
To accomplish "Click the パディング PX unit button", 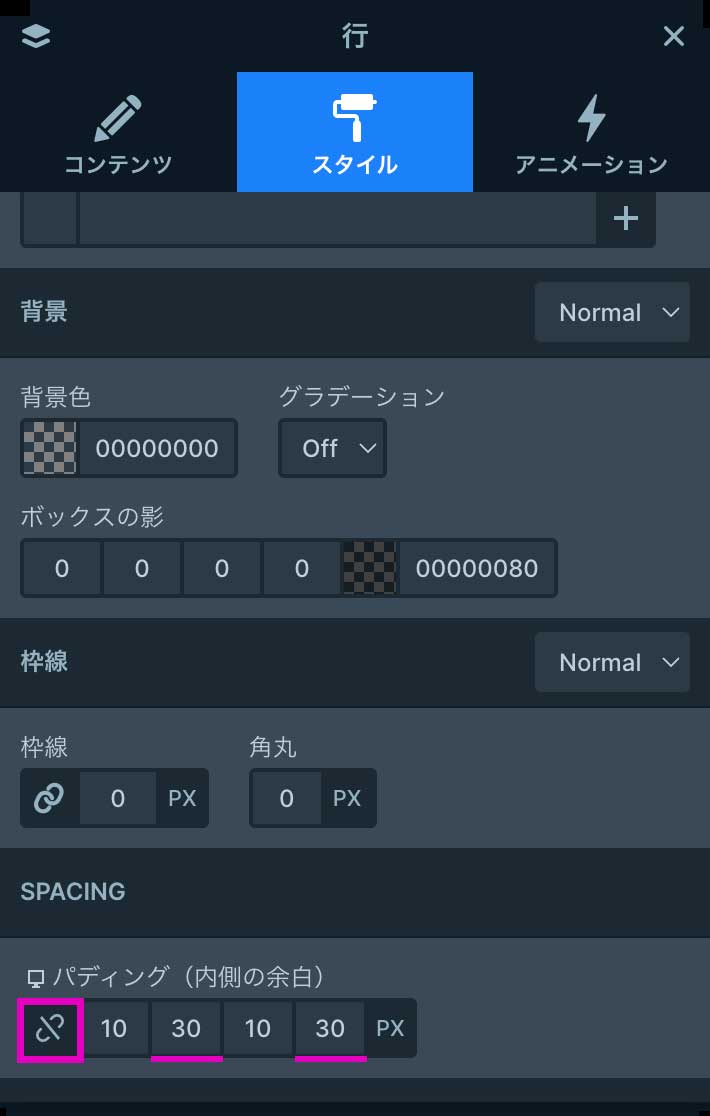I will tap(390, 1028).
